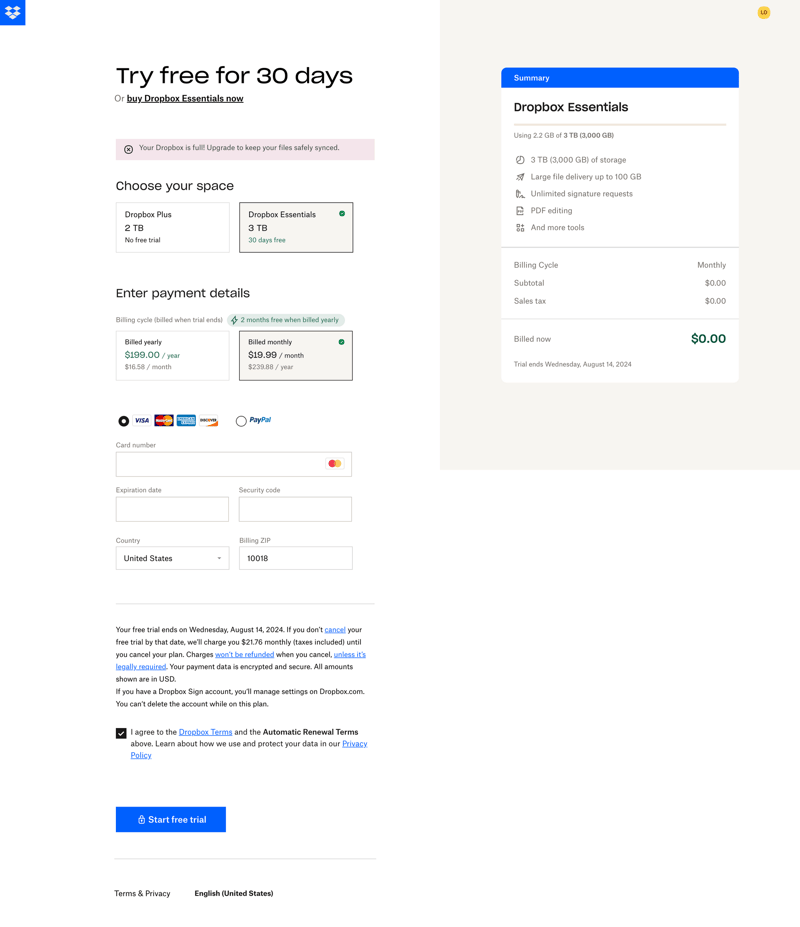Click the signature requests pen icon

pyautogui.click(x=521, y=193)
